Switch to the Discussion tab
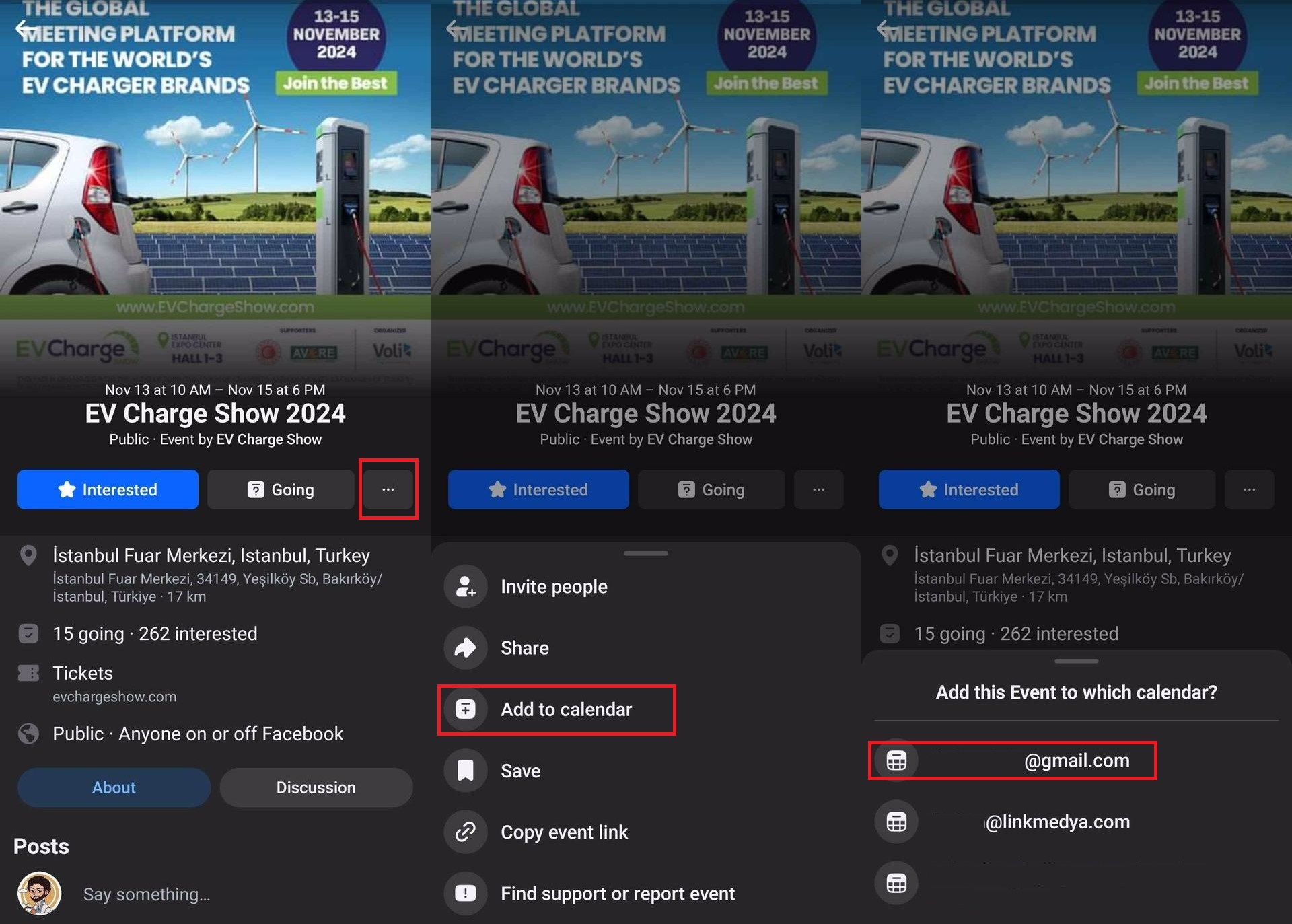Viewport: 1292px width, 924px height. (x=316, y=787)
